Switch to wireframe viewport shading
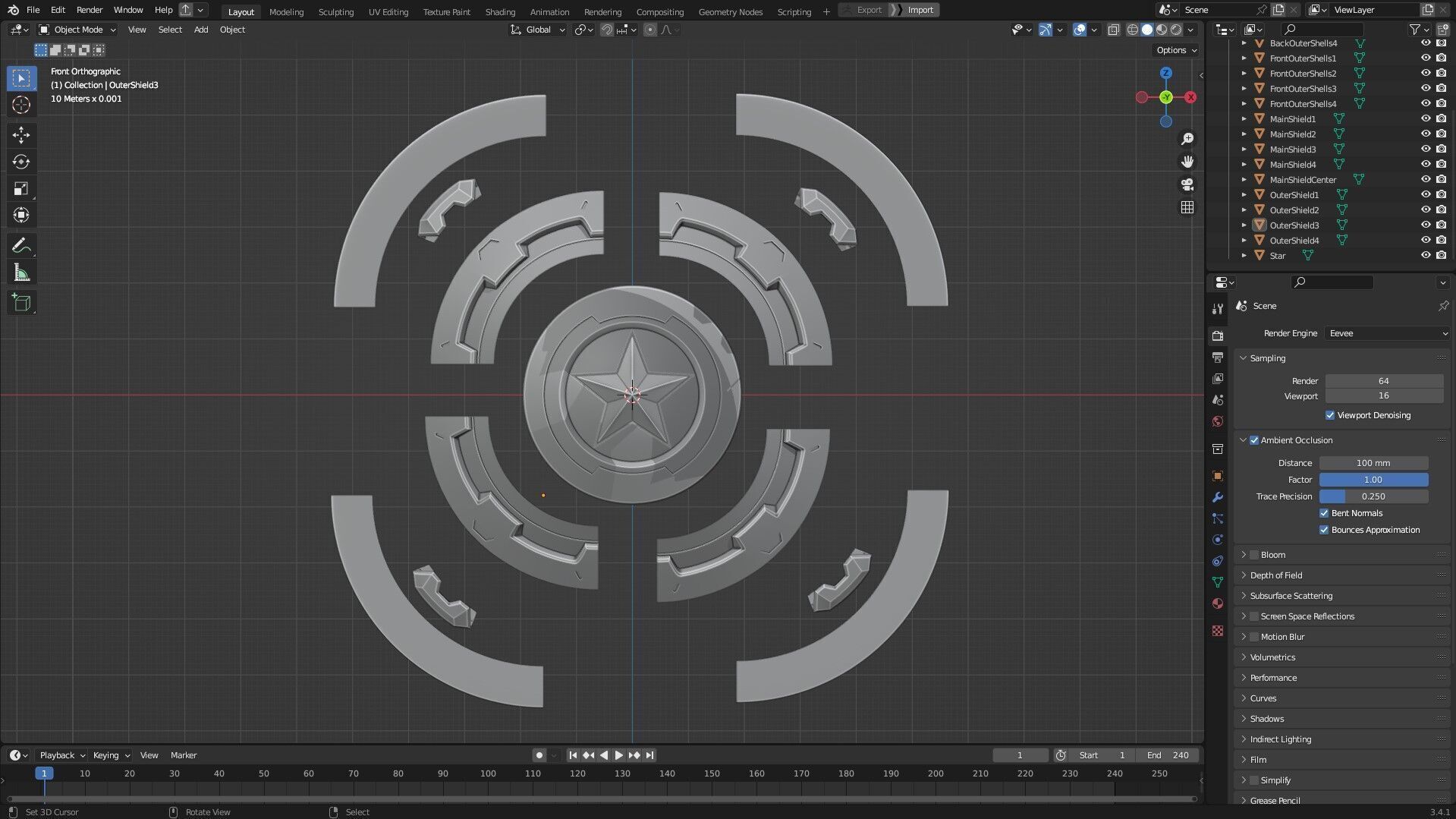This screenshot has height=819, width=1456. tap(1133, 30)
